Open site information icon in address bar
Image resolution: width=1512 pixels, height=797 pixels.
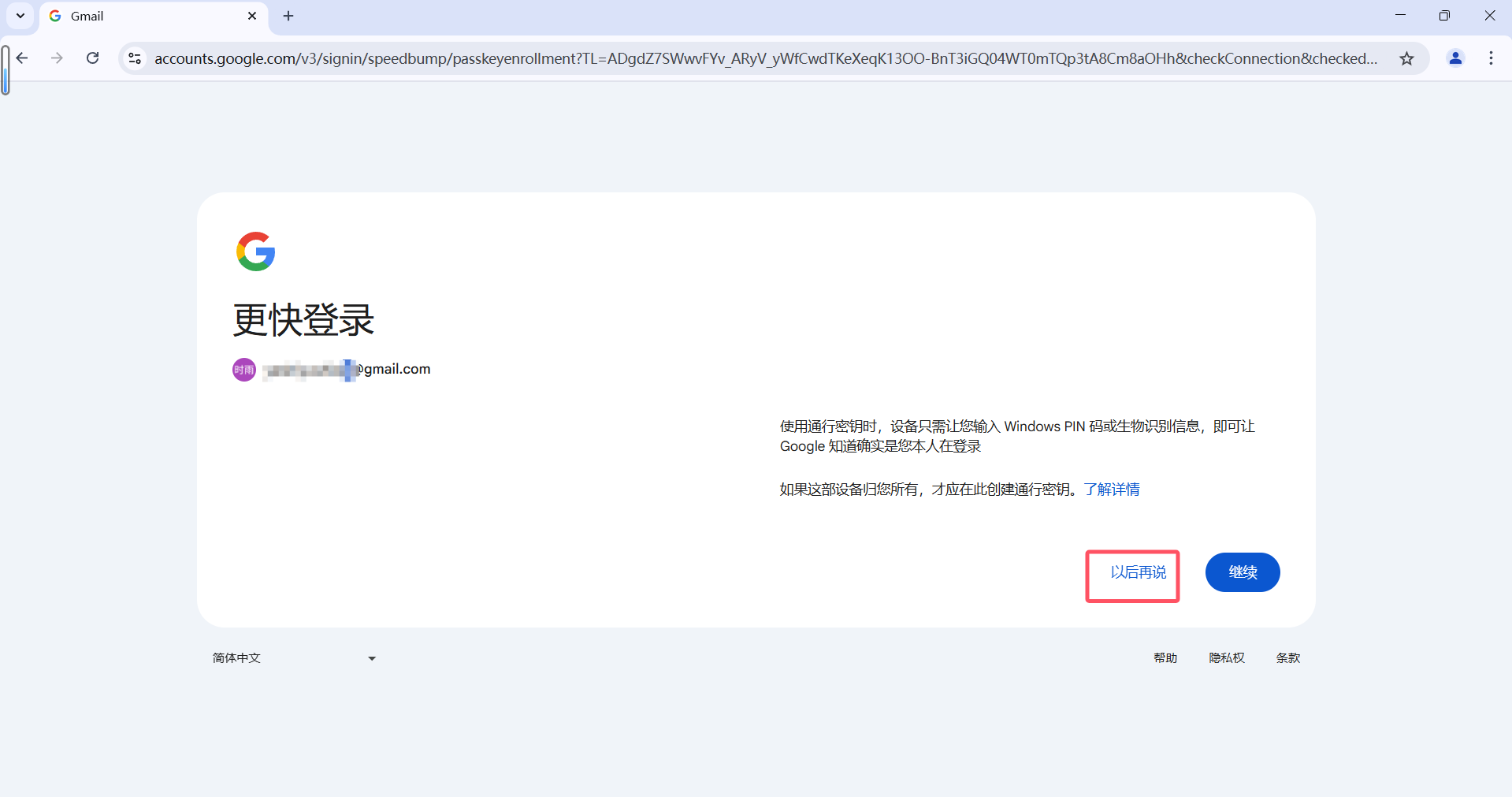click(136, 58)
